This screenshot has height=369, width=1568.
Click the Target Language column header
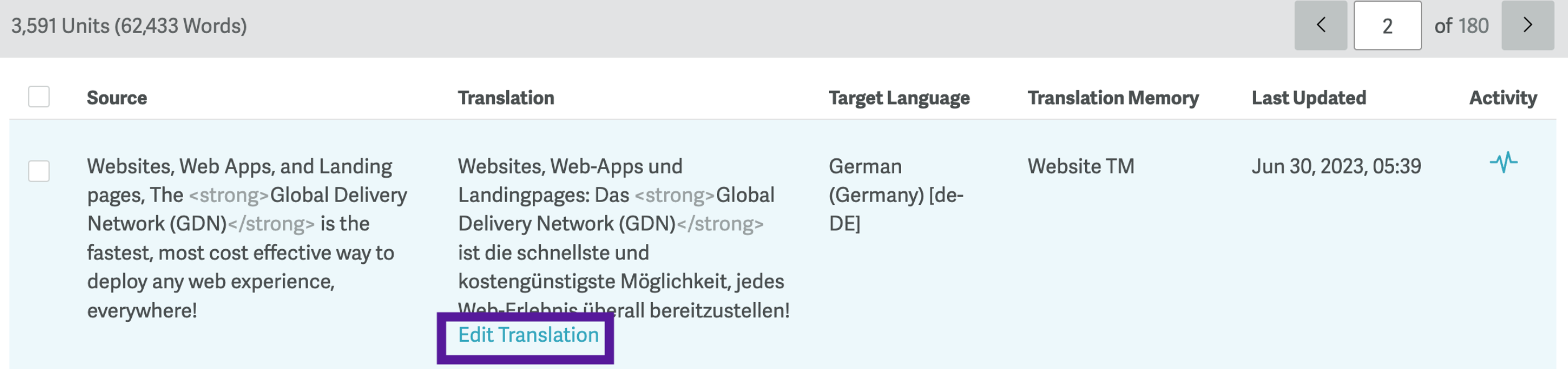click(899, 98)
